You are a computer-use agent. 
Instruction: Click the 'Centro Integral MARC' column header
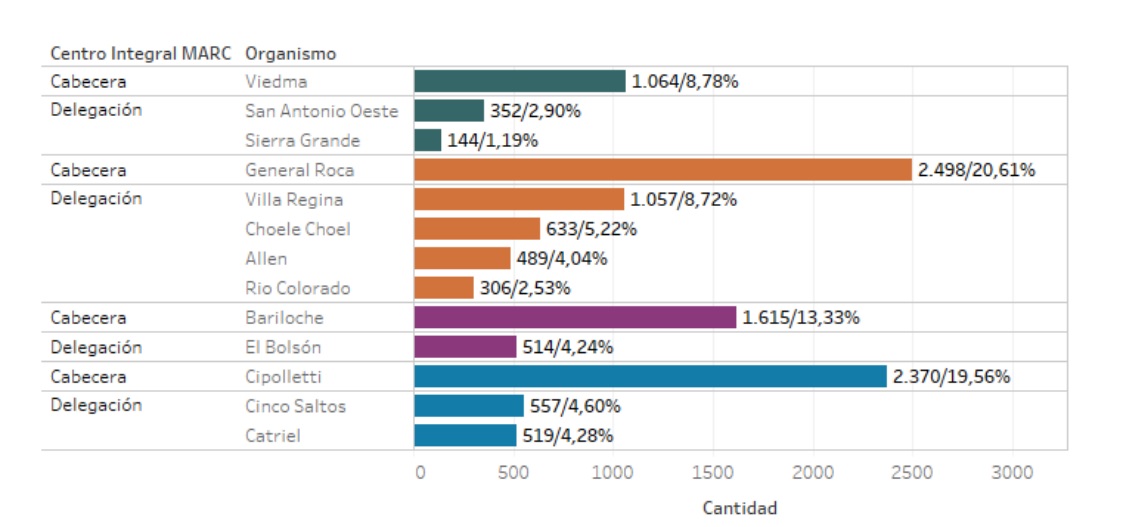tap(139, 53)
